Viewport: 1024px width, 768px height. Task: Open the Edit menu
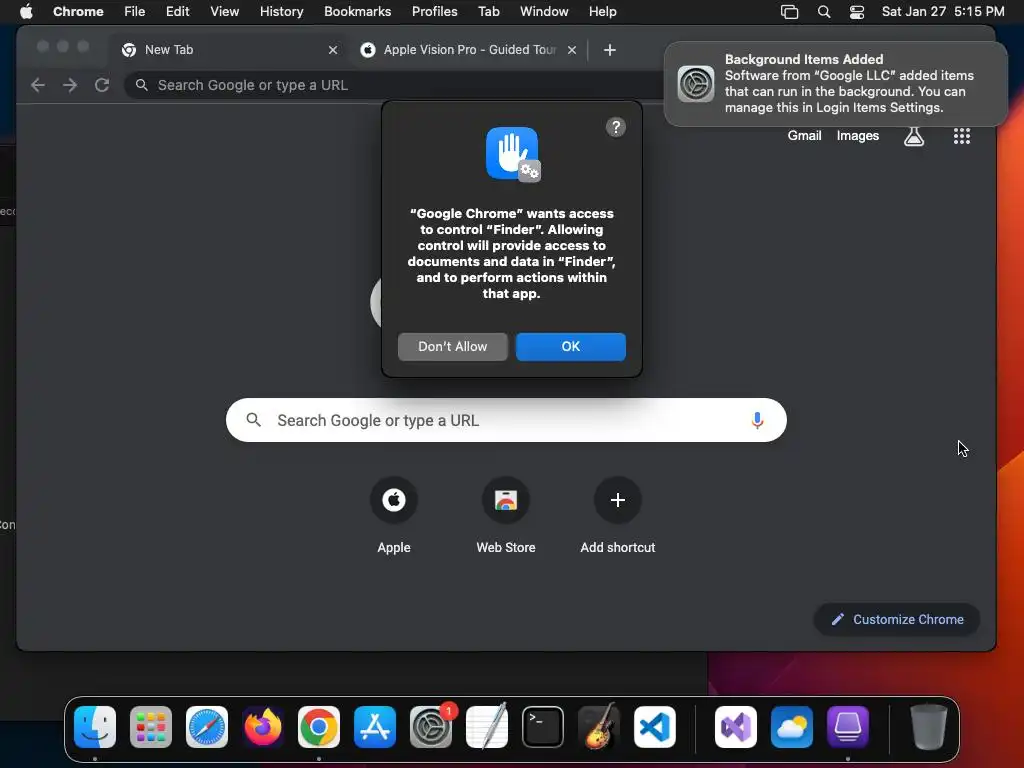point(177,11)
